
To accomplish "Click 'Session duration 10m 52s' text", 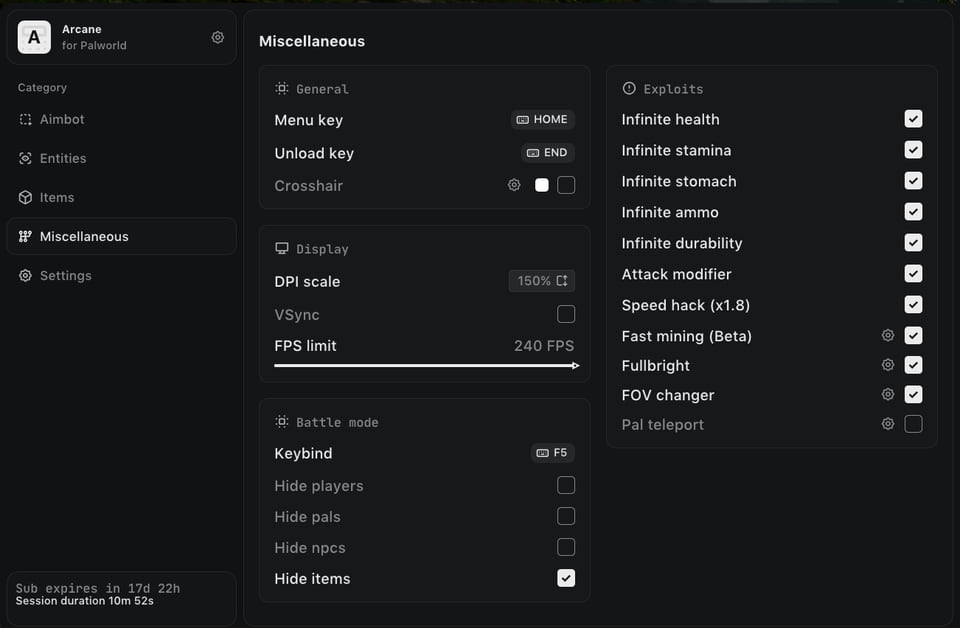I will coord(84,601).
